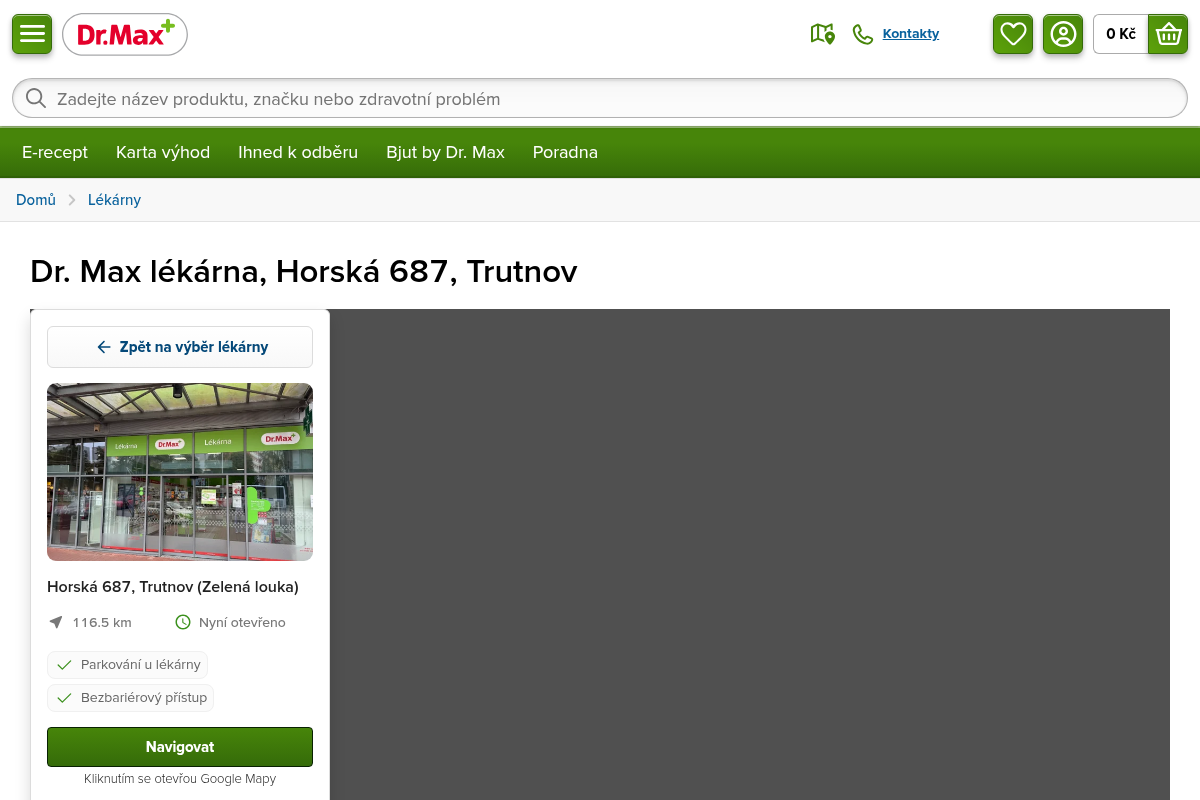Screen dimensions: 1200x800
Task: Open Bjut by Dr. Max menu item
Action: [x=445, y=152]
